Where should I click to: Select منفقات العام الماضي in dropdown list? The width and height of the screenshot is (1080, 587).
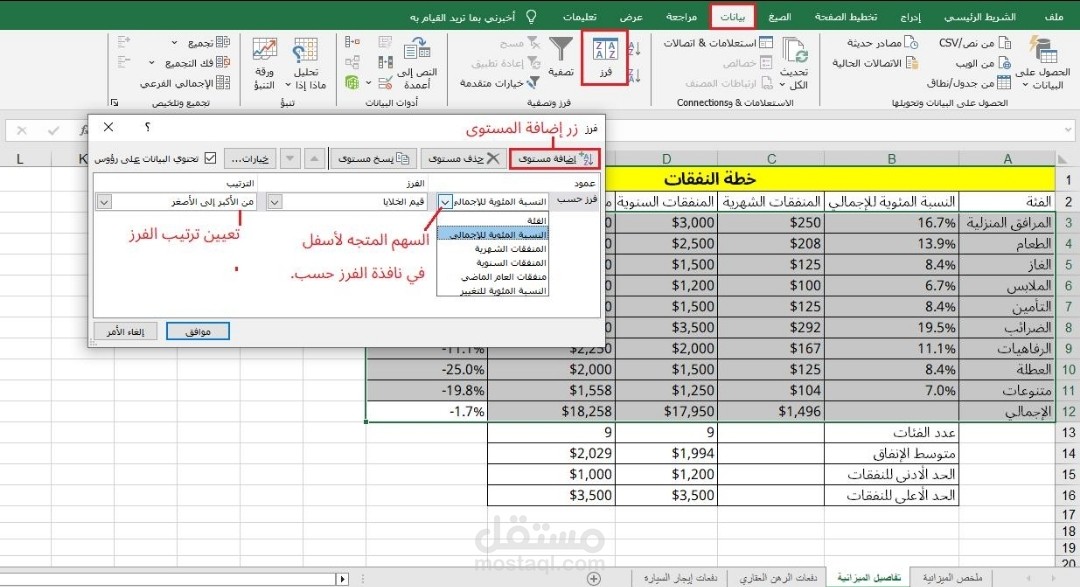pyautogui.click(x=492, y=276)
